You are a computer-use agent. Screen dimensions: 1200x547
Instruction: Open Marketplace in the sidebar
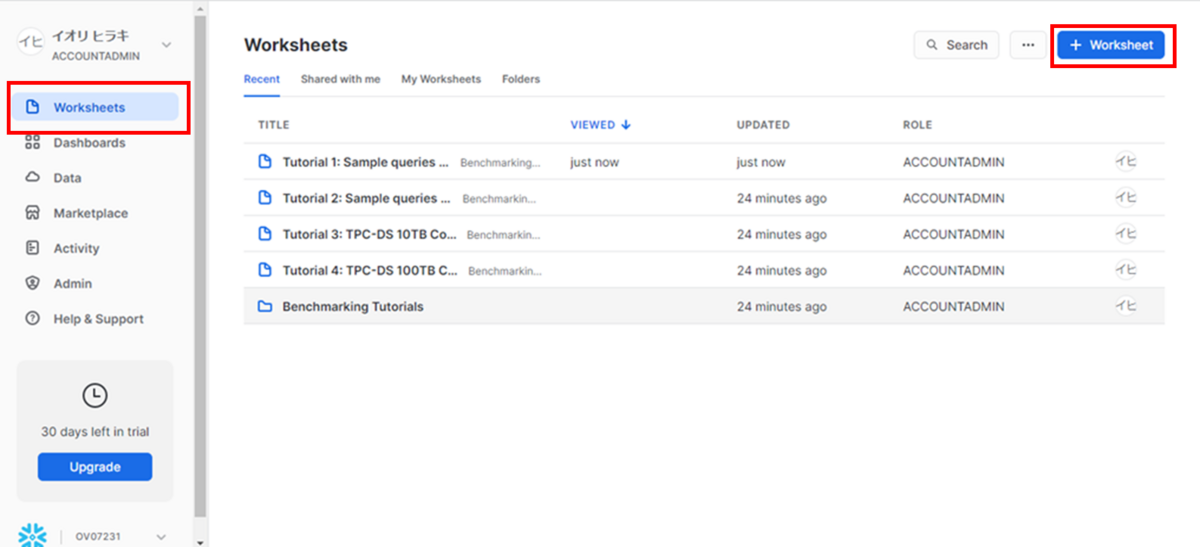pos(90,213)
